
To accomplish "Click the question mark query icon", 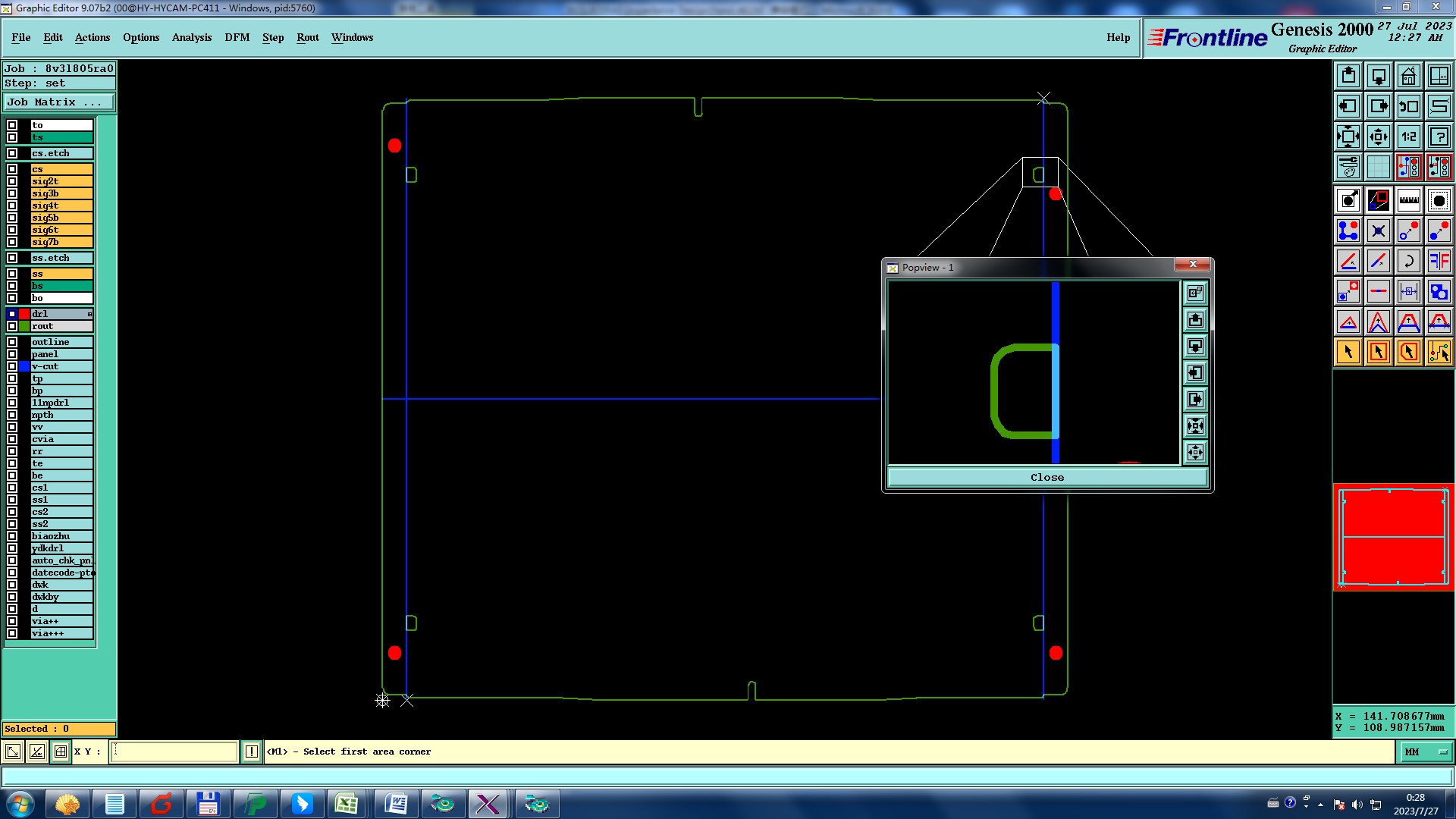I will [1439, 136].
